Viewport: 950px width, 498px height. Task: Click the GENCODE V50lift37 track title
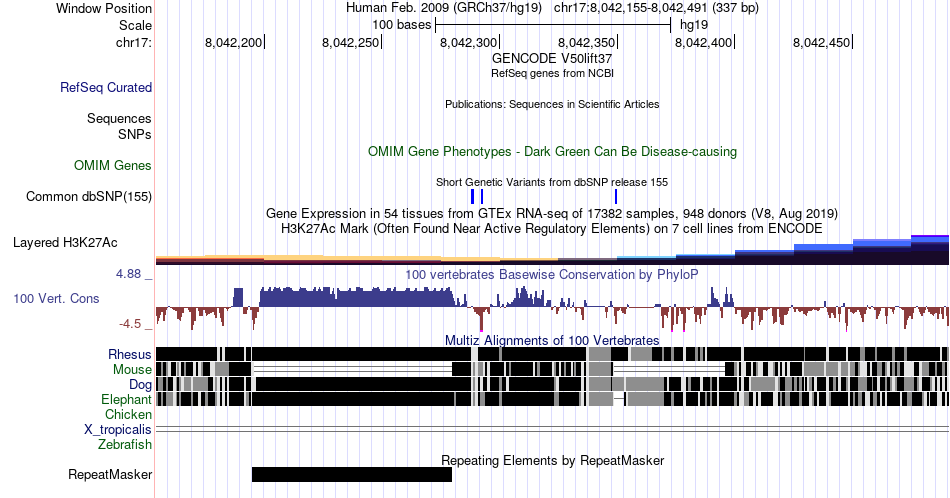[552, 59]
